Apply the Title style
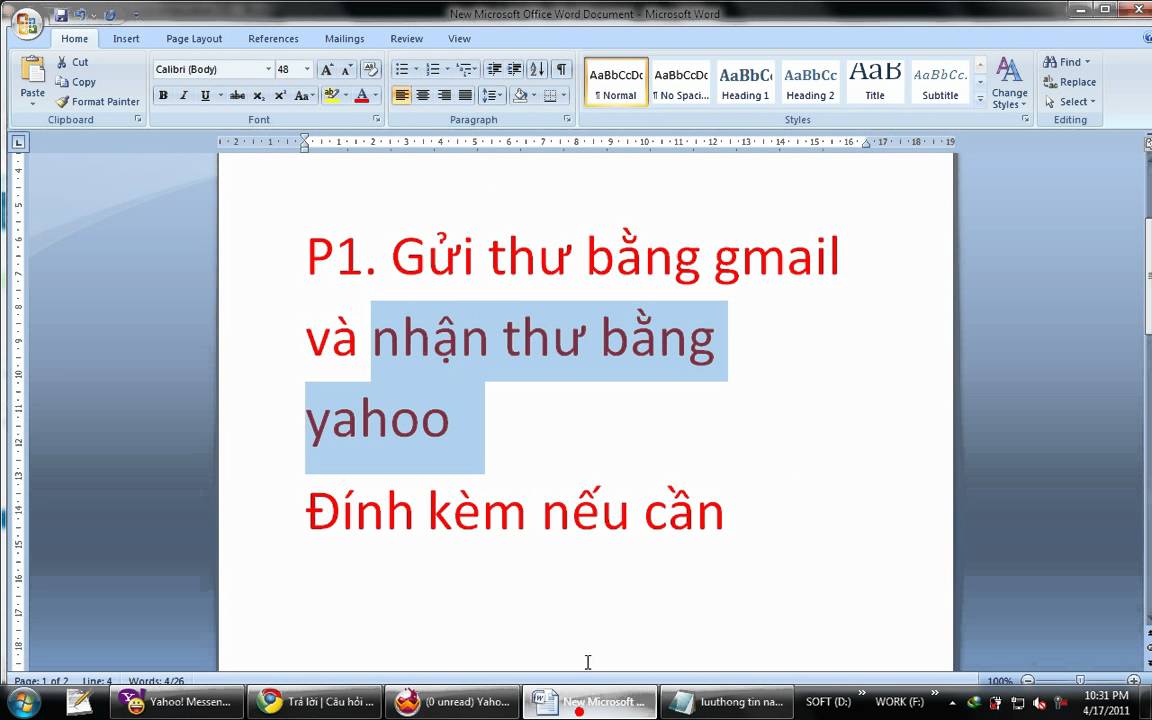 [875, 82]
